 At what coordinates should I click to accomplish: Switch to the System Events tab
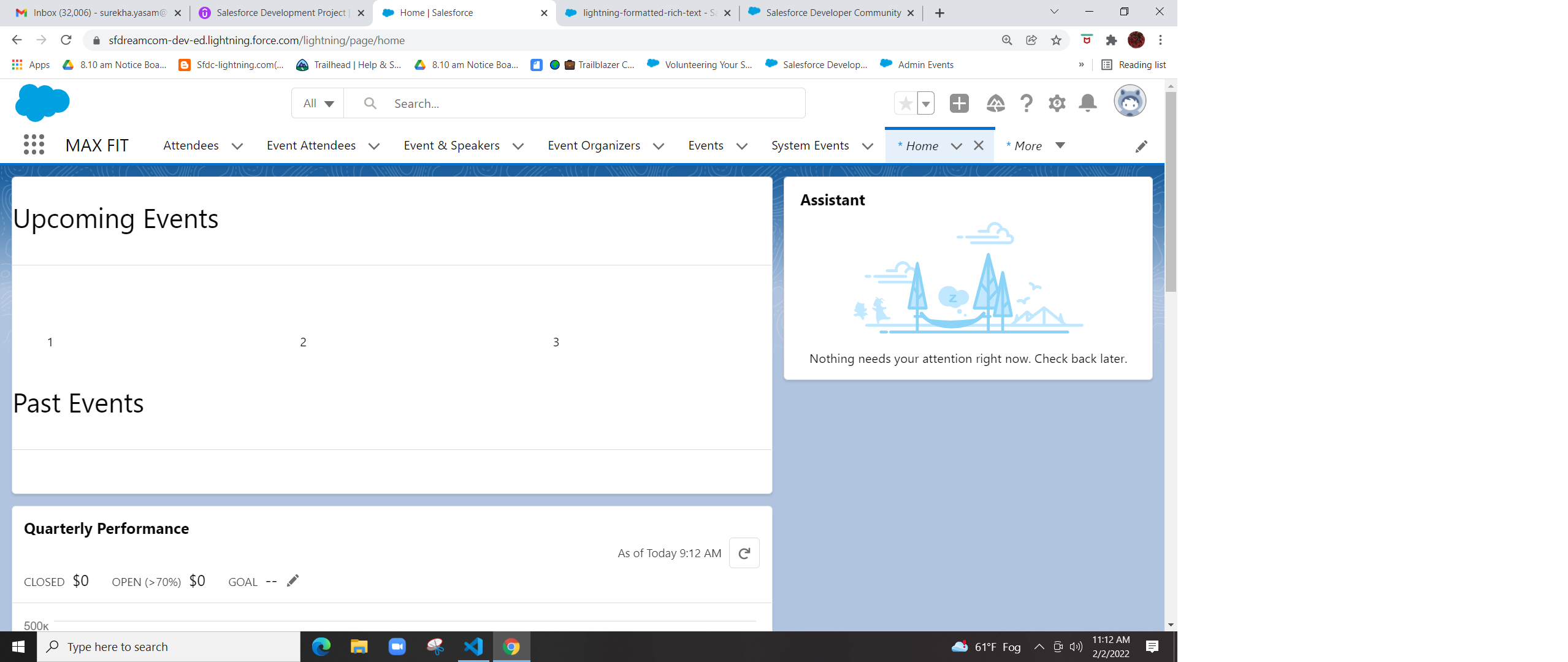[809, 146]
